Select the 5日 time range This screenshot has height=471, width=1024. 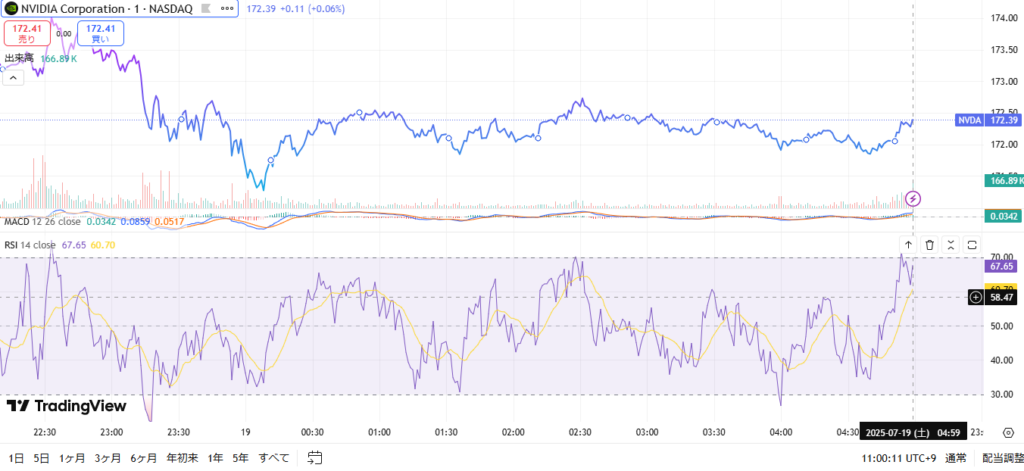tap(41, 458)
